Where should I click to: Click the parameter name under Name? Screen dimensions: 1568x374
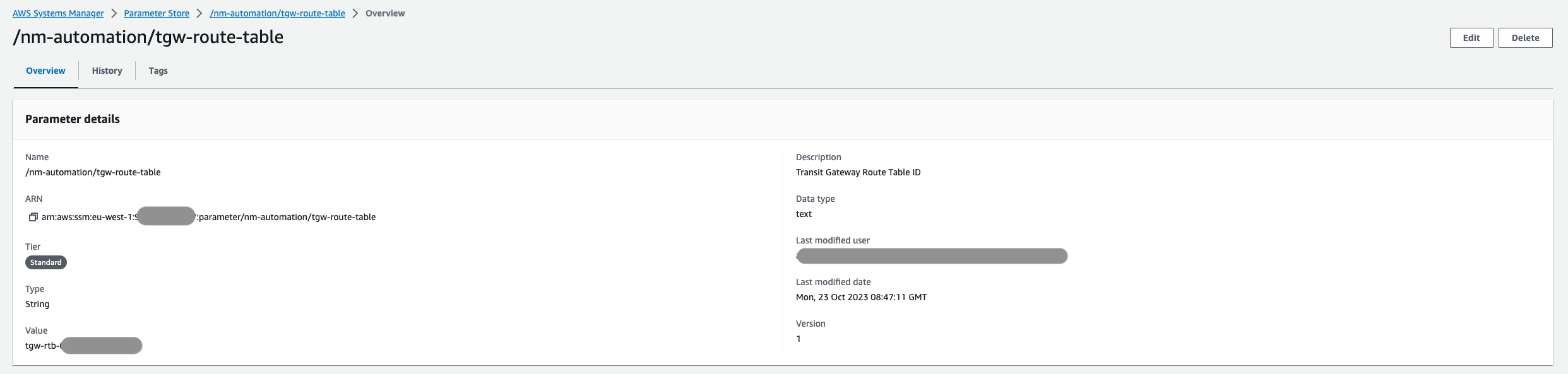93,172
